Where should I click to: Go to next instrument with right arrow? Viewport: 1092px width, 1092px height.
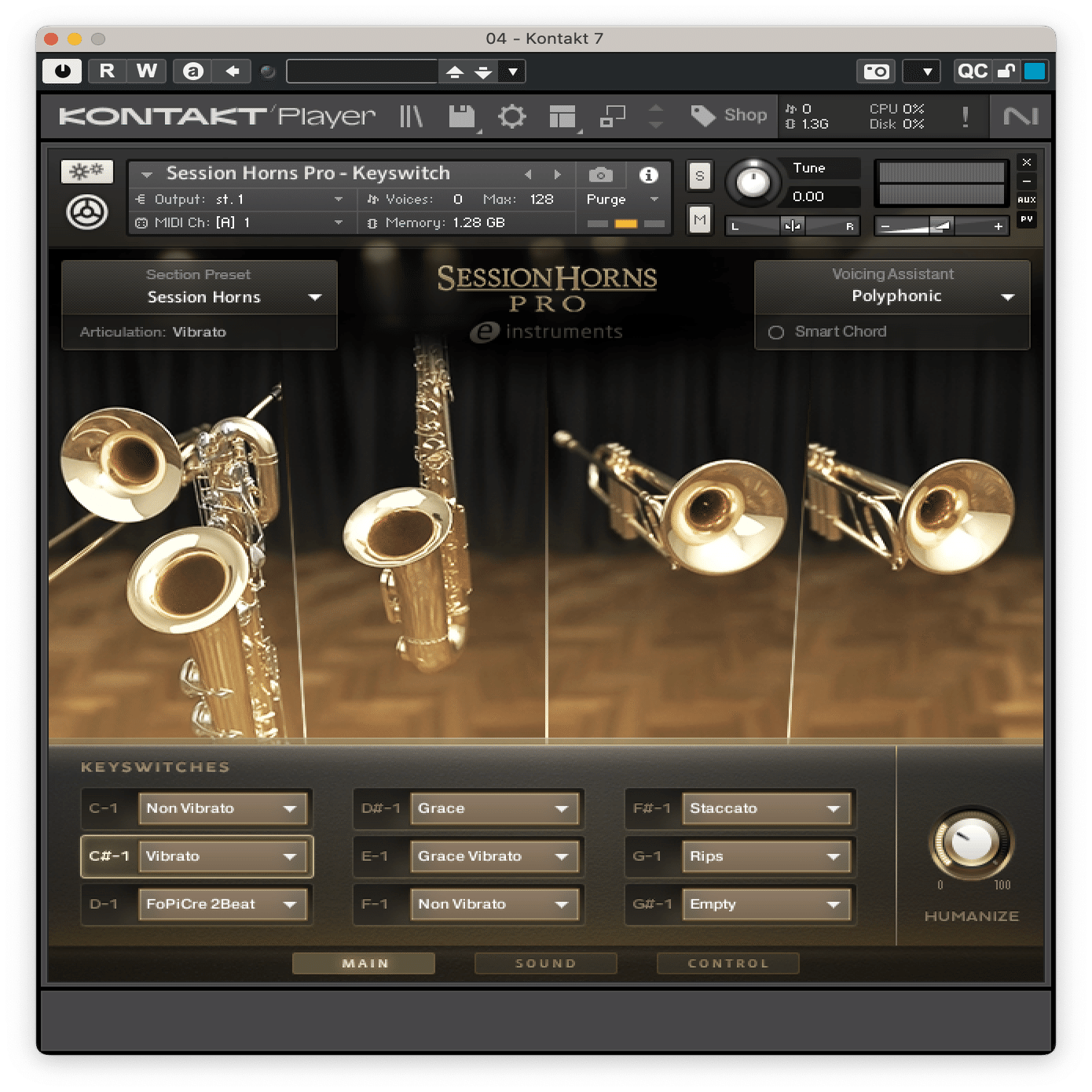click(558, 174)
